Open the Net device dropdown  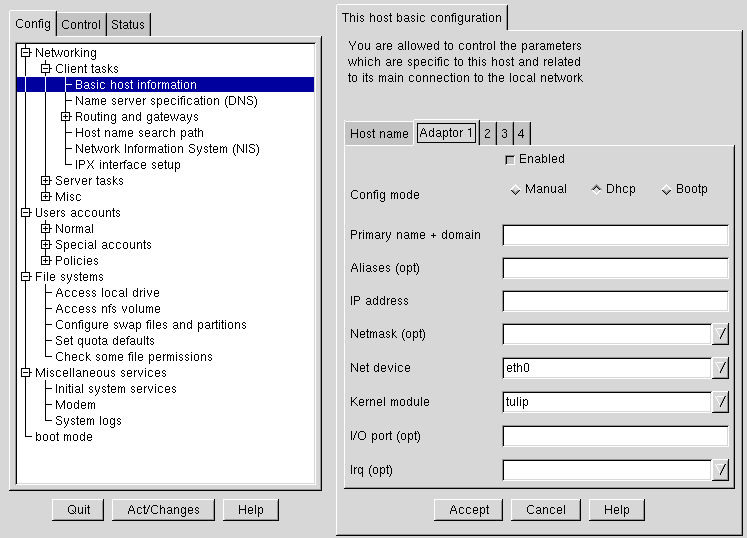(720, 369)
